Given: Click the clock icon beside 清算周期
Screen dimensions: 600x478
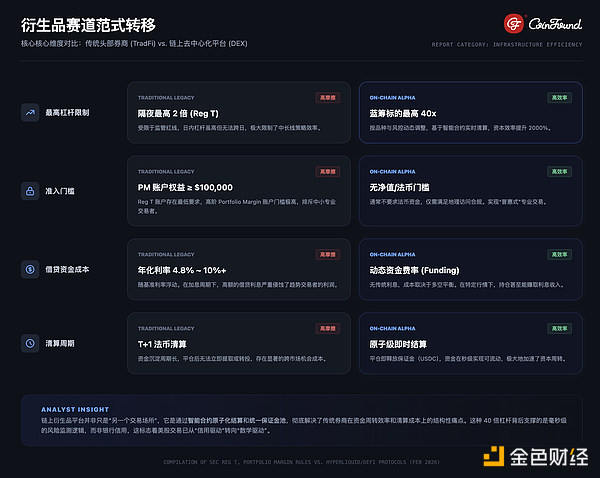Looking at the screenshot, I should pyautogui.click(x=31, y=344).
